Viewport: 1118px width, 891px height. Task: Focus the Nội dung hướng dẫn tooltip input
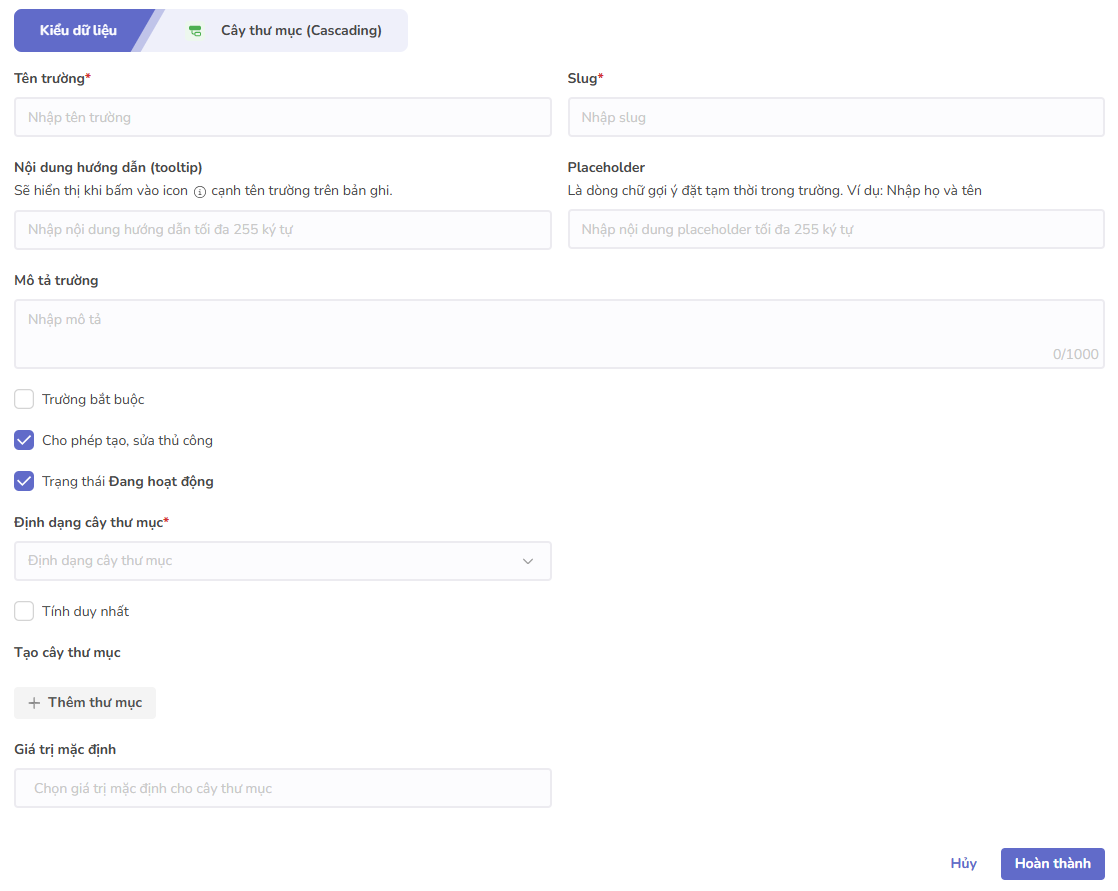click(x=282, y=230)
